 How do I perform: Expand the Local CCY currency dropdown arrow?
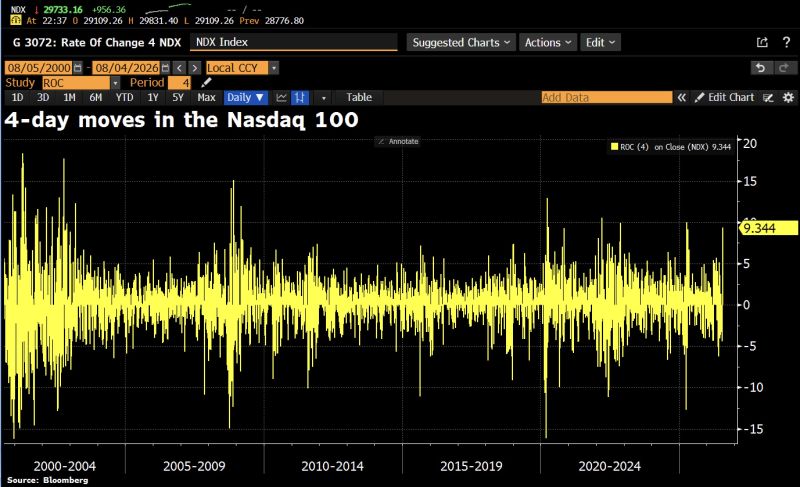274,68
